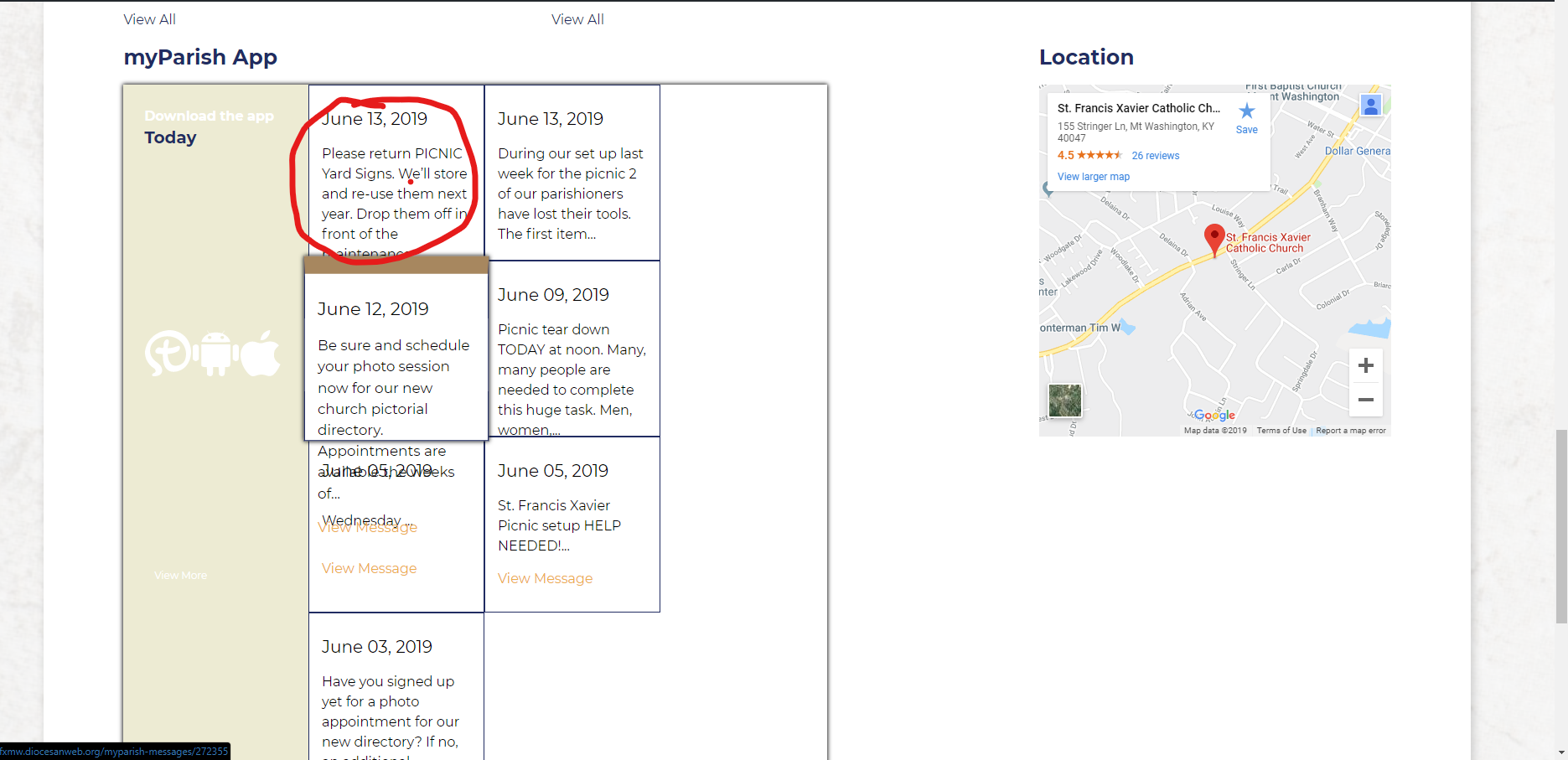
Task: Click View More in the app panel
Action: pyautogui.click(x=180, y=576)
